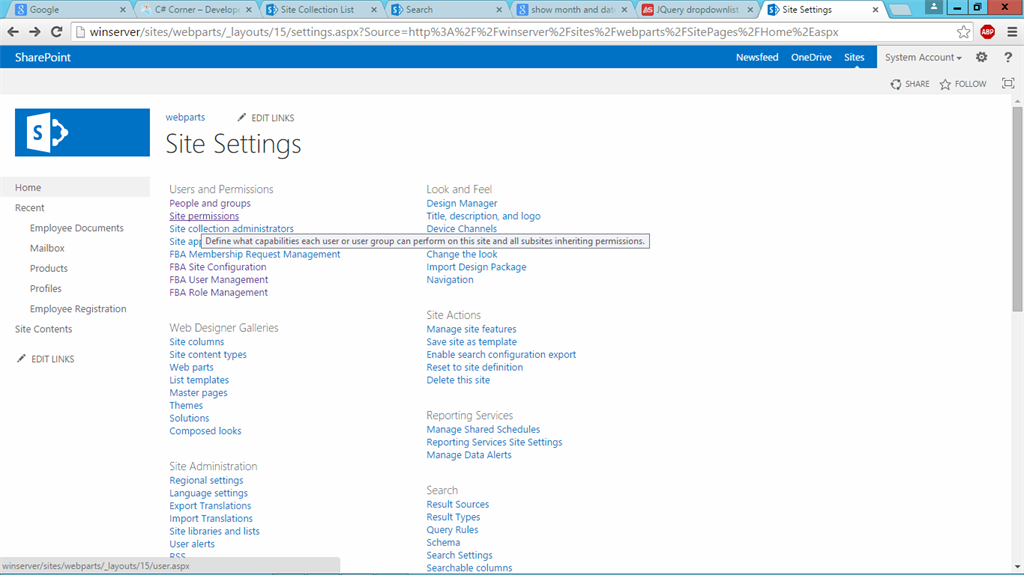Open the Site permissions link
Viewport: 1024px width, 575px height.
coord(204,216)
